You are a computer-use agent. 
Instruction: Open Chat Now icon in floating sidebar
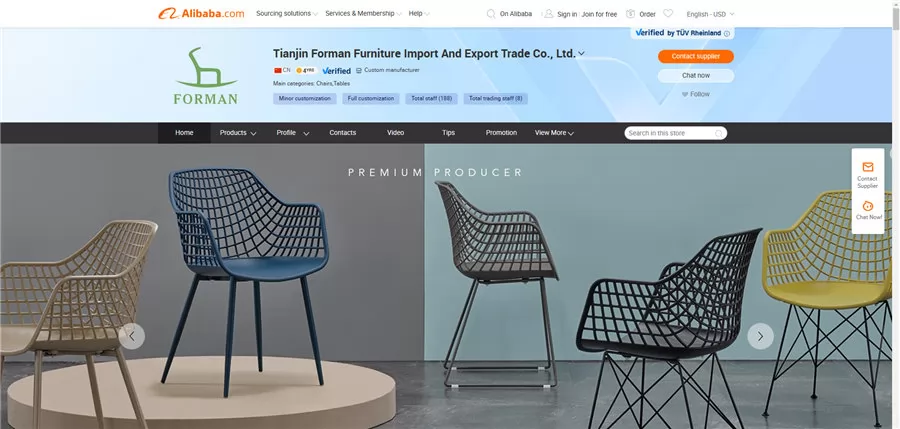(867, 206)
